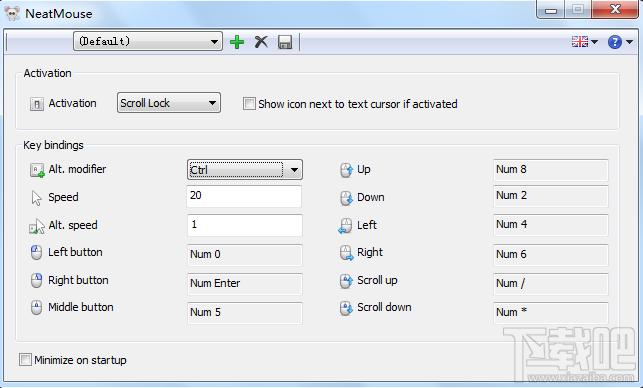Click the Left button mouse icon
This screenshot has height=388, width=643.
36,253
